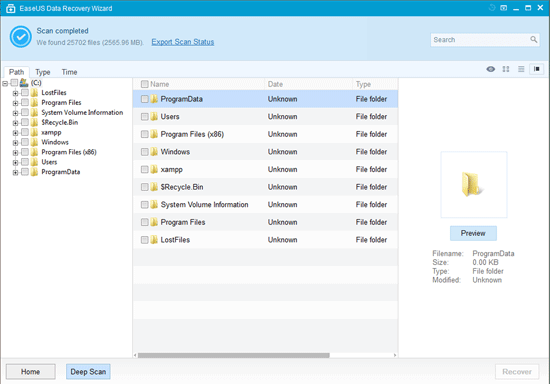Click the ProgramData folder icon in file list
Viewport: 550px width, 385px height.
click(154, 99)
